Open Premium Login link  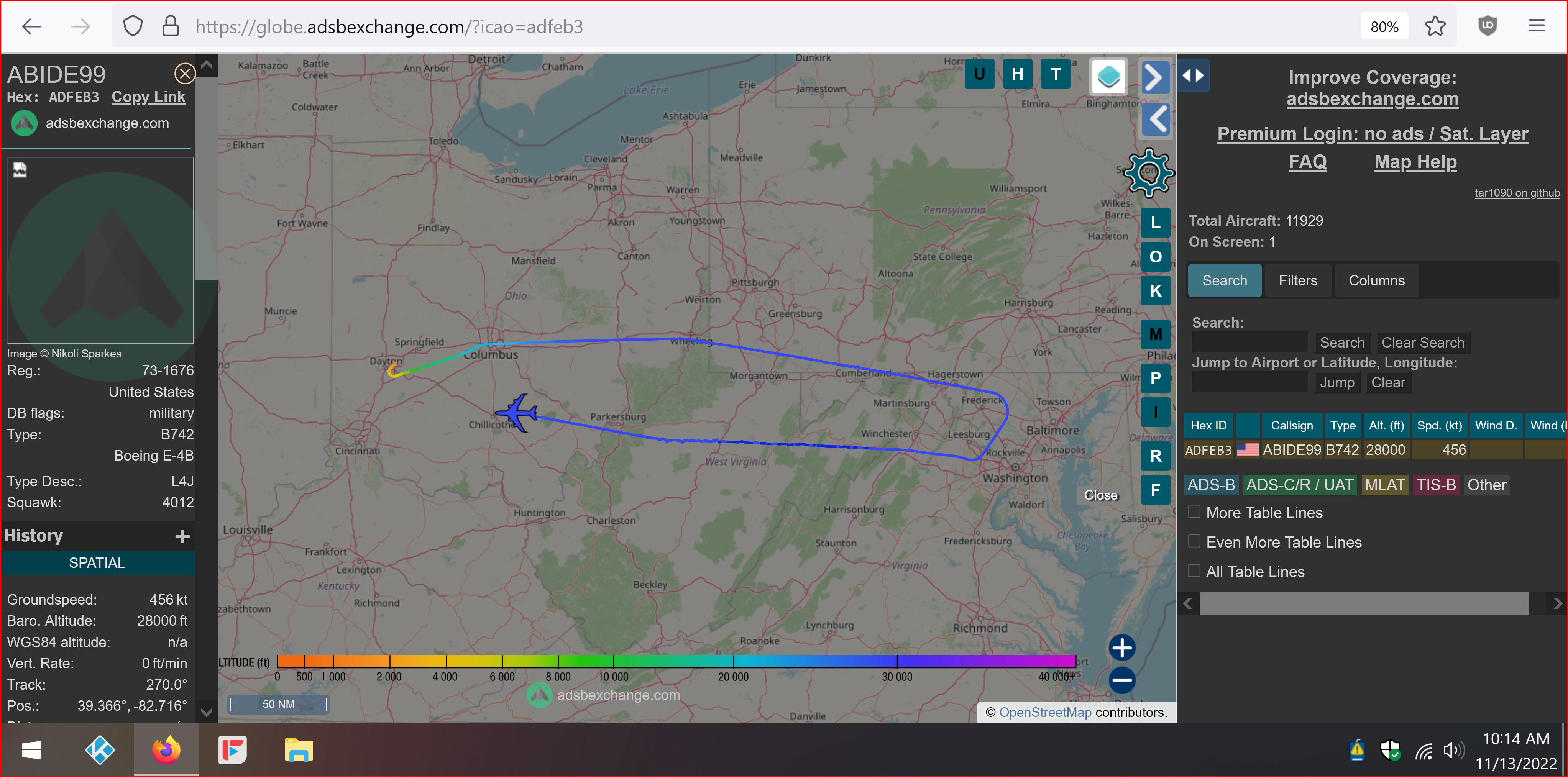pos(1372,133)
